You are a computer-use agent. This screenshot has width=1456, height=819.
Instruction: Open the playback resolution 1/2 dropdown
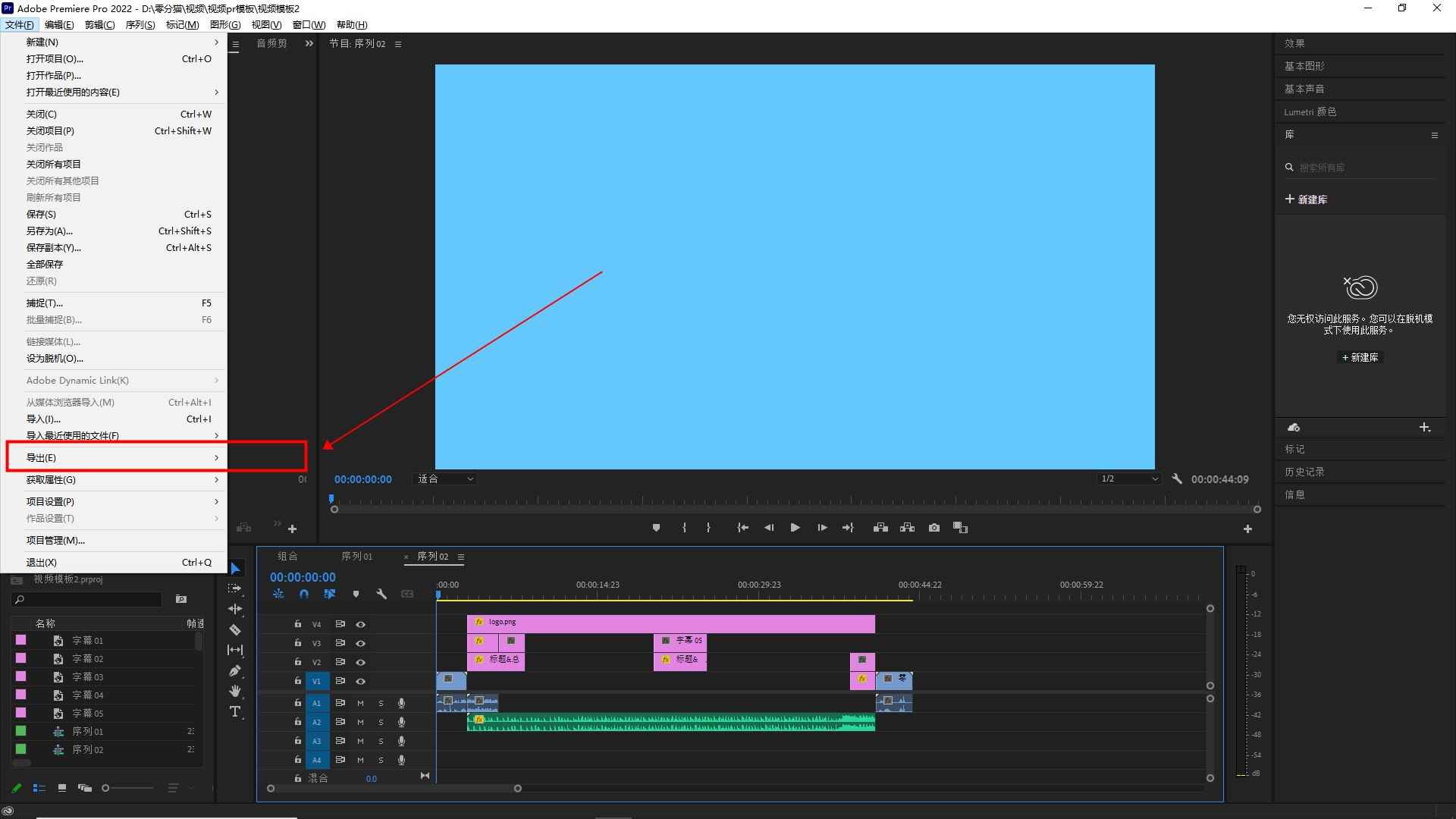click(x=1129, y=479)
